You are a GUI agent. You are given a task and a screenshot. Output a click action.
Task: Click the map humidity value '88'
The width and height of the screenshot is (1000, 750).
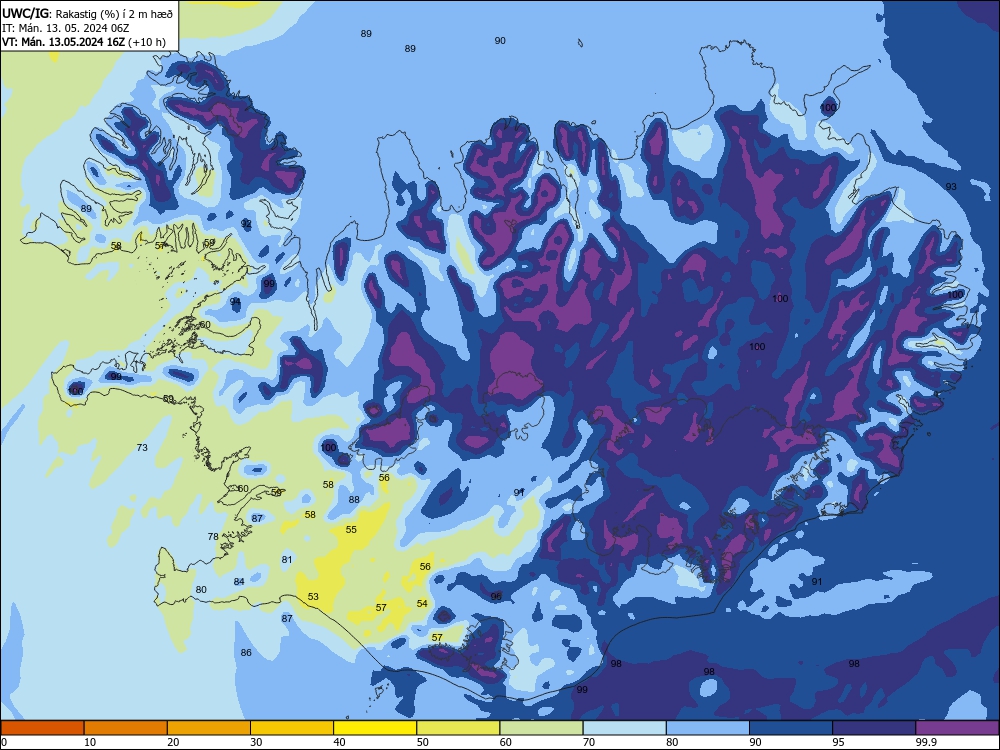coord(354,499)
